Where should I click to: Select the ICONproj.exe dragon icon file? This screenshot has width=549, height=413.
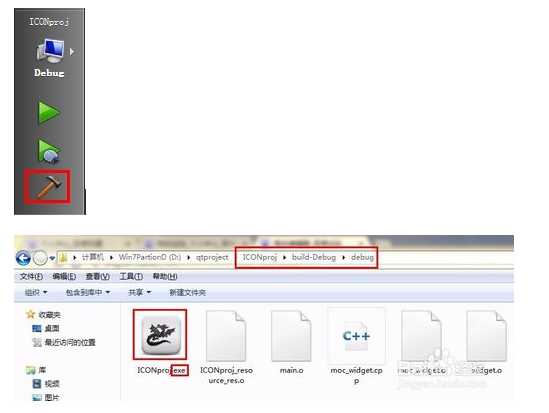click(x=161, y=335)
